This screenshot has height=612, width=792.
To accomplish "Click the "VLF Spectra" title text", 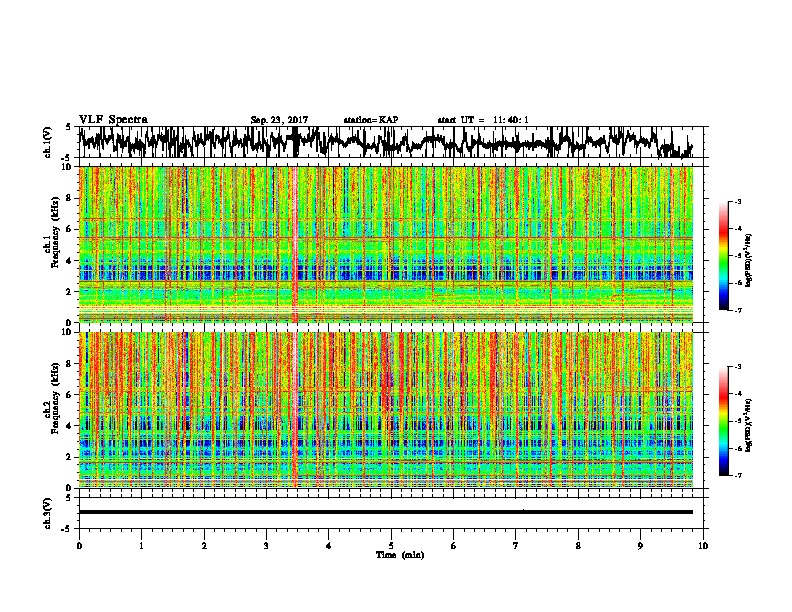I will [113, 120].
